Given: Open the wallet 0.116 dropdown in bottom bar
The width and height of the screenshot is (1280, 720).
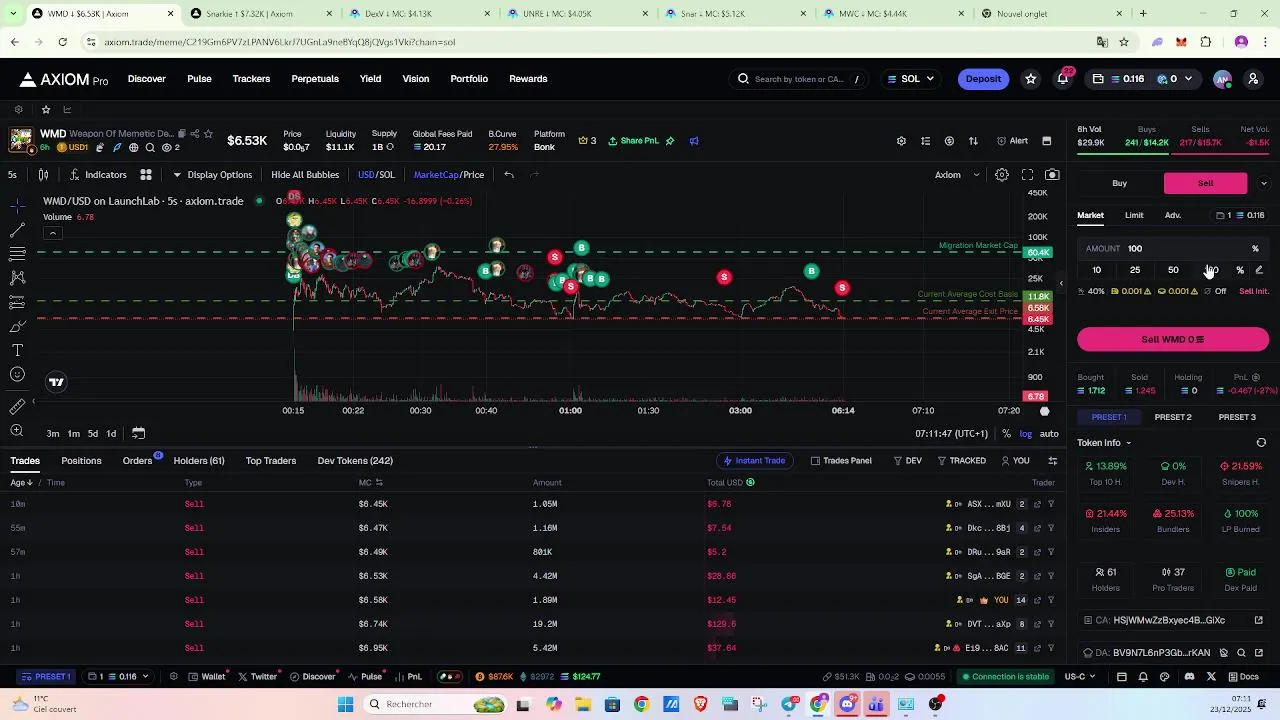Looking at the screenshot, I should (119, 677).
